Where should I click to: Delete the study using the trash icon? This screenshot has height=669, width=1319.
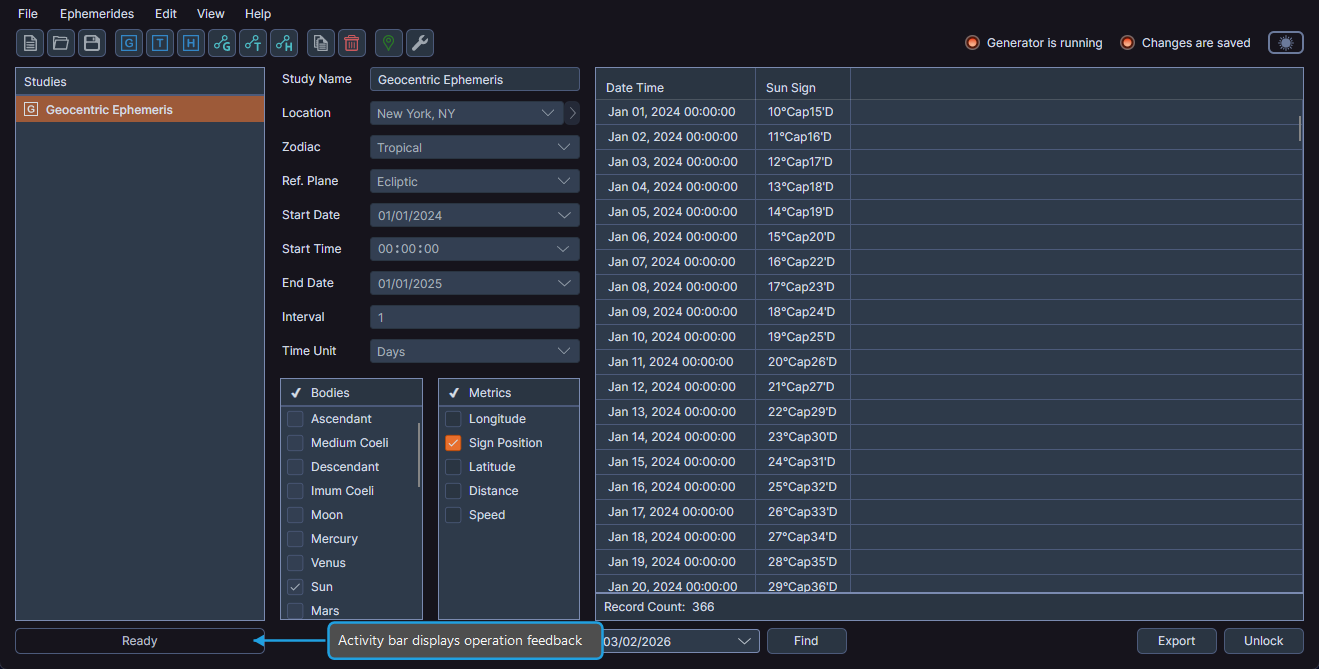(351, 43)
